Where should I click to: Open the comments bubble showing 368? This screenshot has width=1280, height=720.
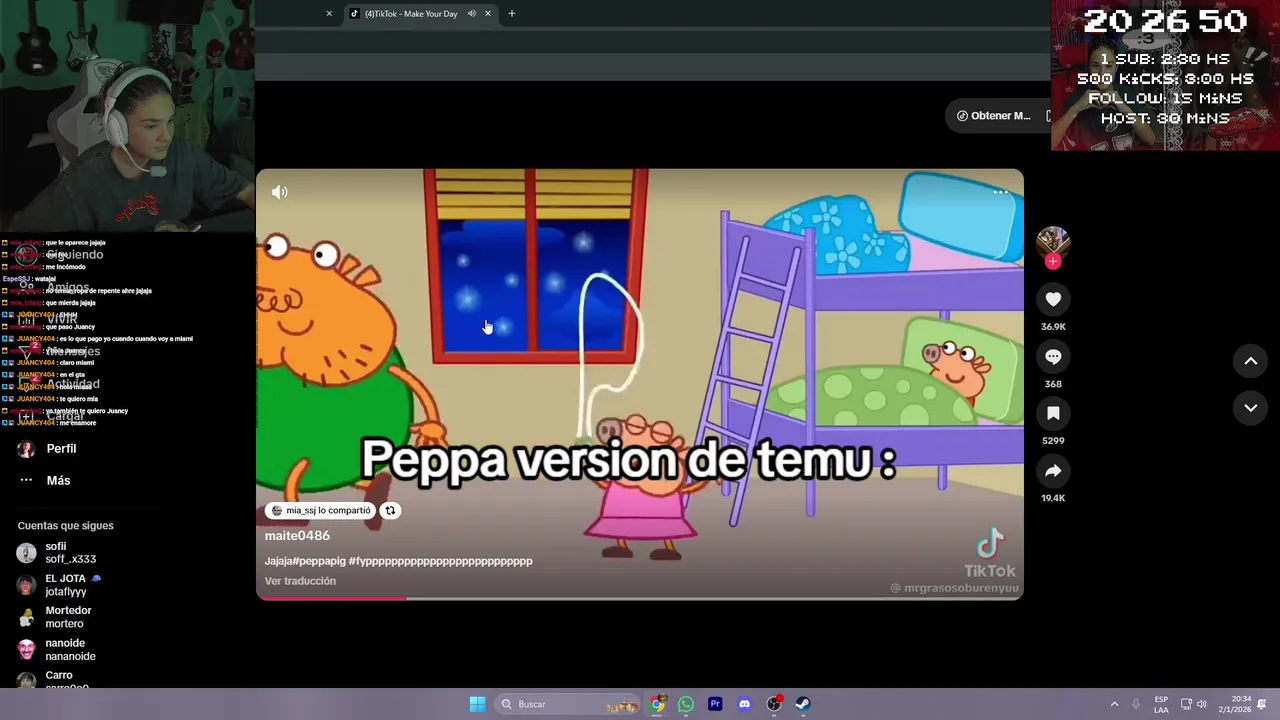pos(1053,356)
